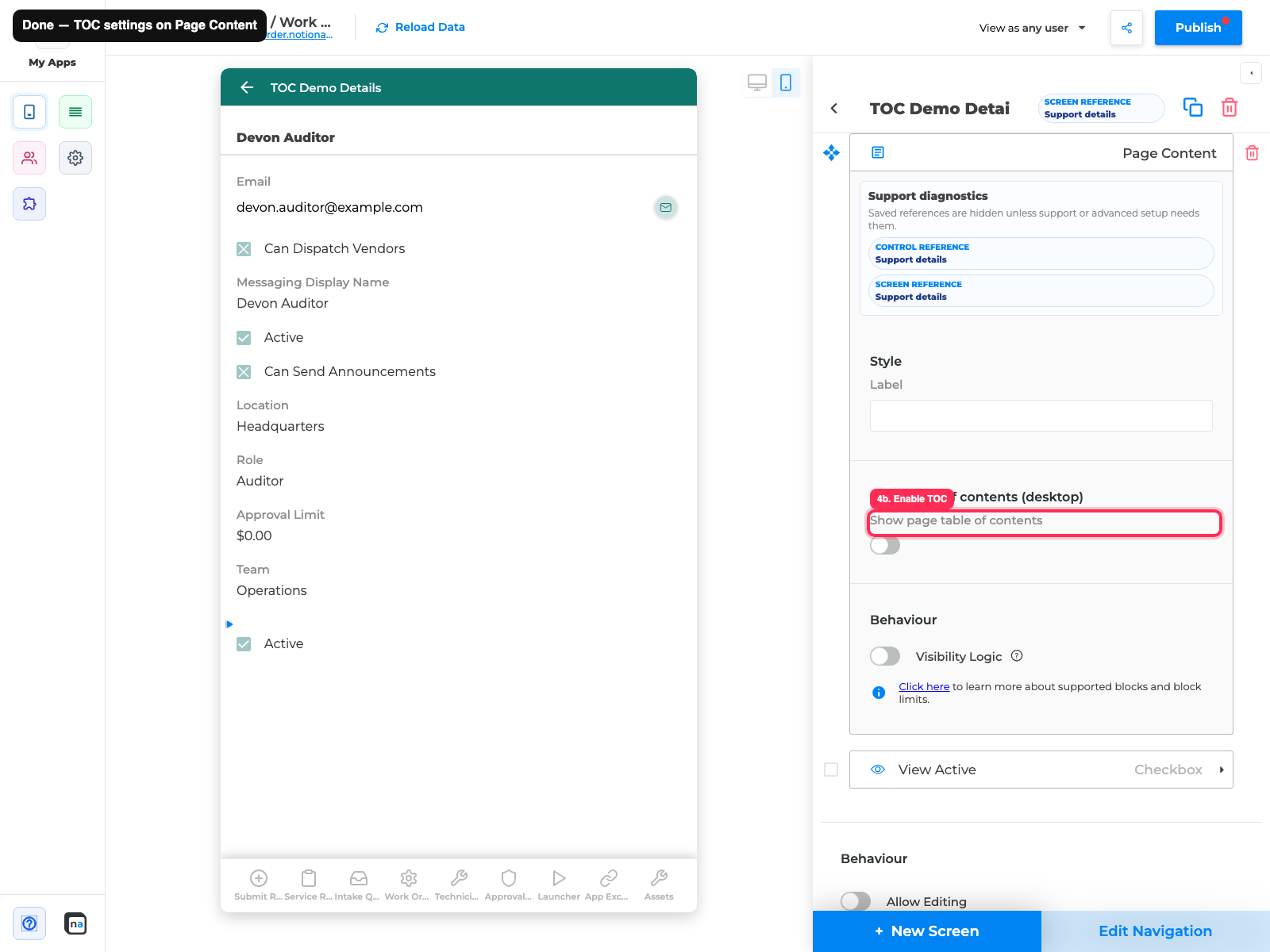Image resolution: width=1270 pixels, height=952 pixels.
Task: Click the duplicate screen icon
Action: (x=1193, y=107)
